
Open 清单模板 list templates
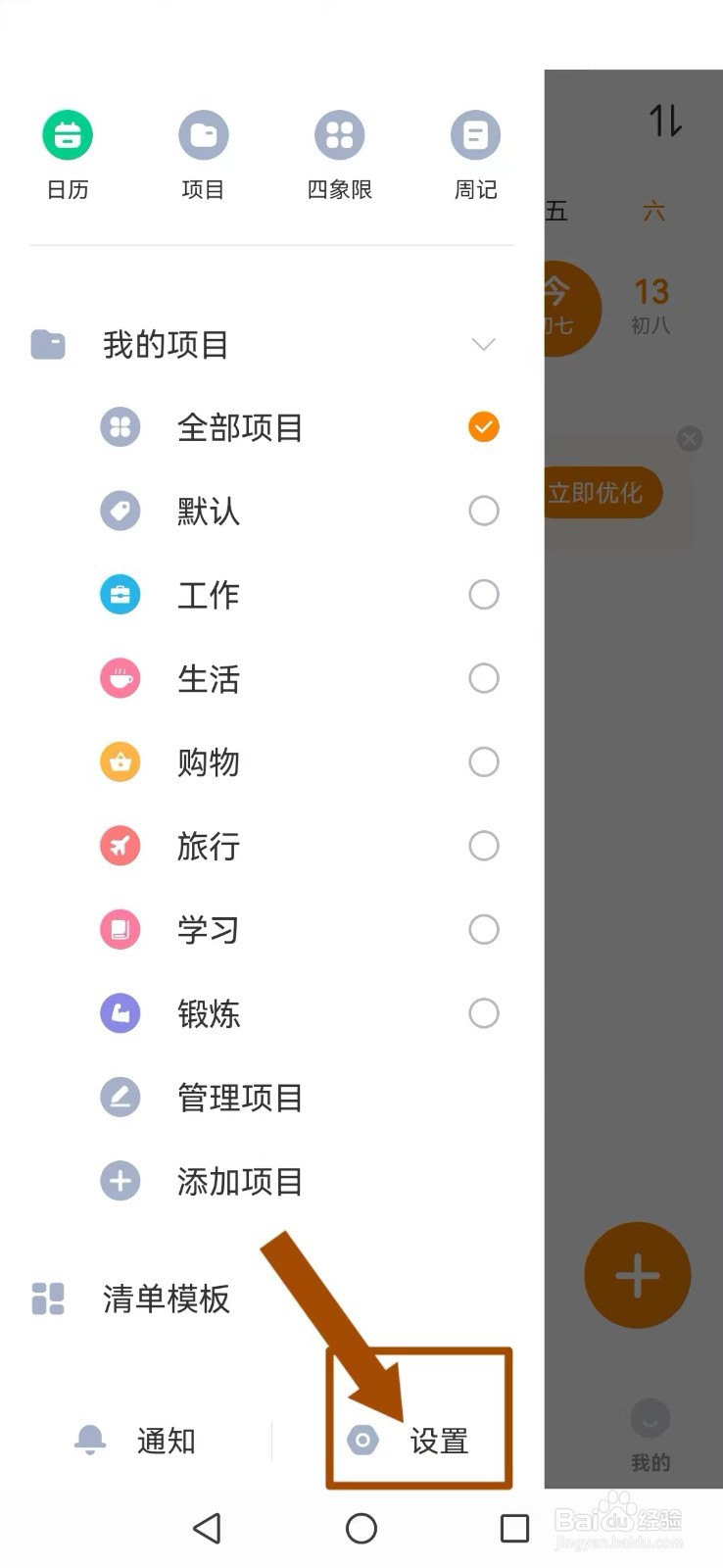(166, 1298)
